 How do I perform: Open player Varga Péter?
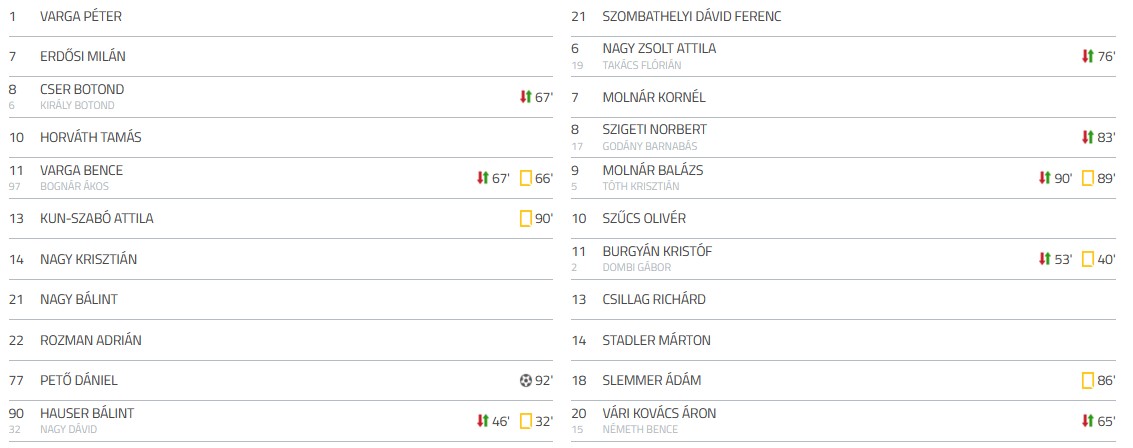click(81, 17)
